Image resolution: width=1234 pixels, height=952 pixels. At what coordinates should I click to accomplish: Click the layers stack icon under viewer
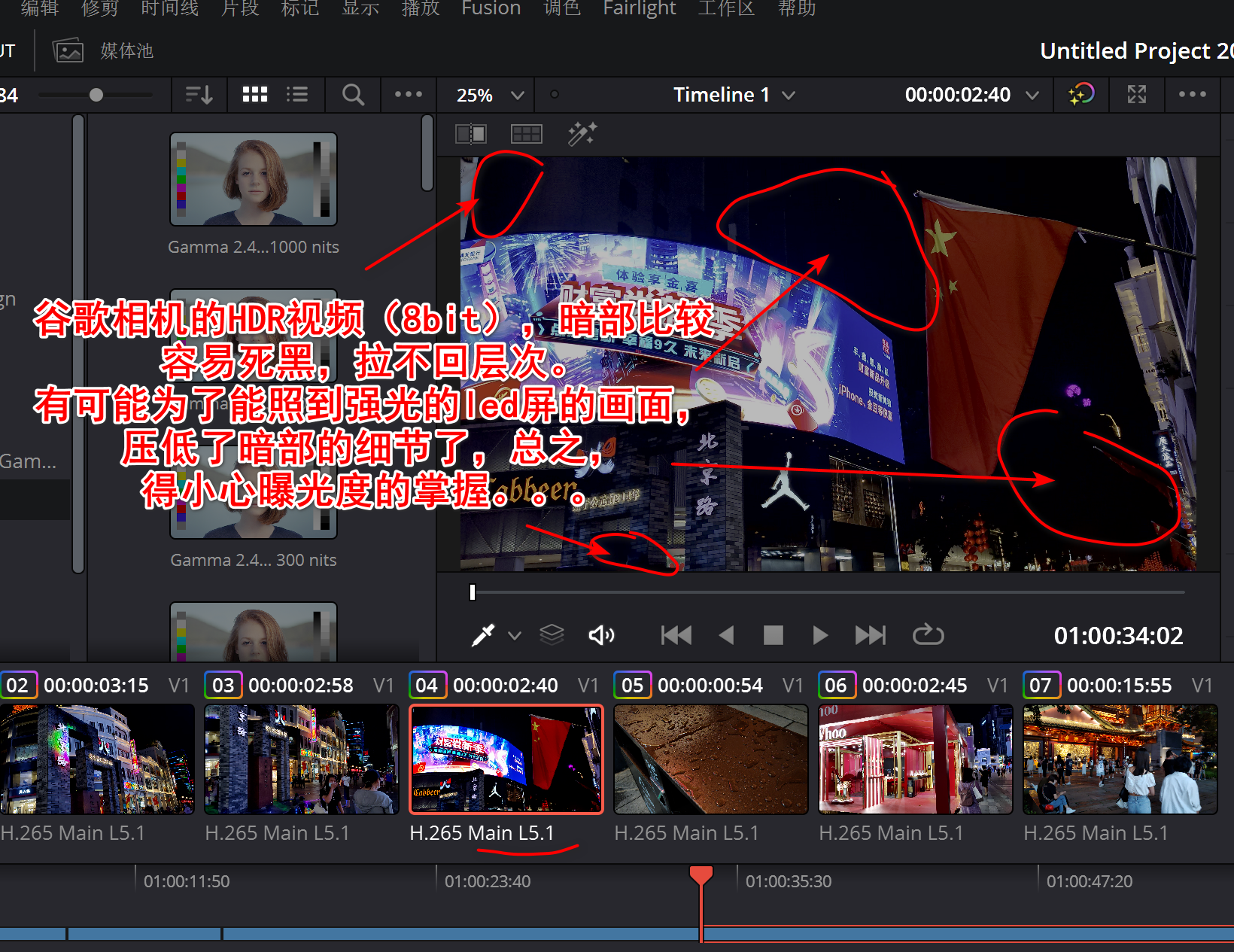552,635
